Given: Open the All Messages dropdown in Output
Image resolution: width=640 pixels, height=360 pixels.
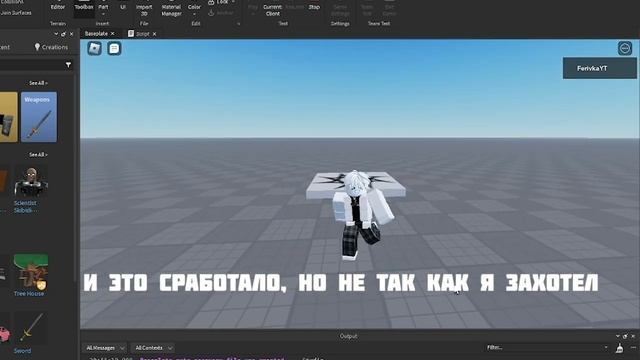Looking at the screenshot, I should (x=105, y=348).
